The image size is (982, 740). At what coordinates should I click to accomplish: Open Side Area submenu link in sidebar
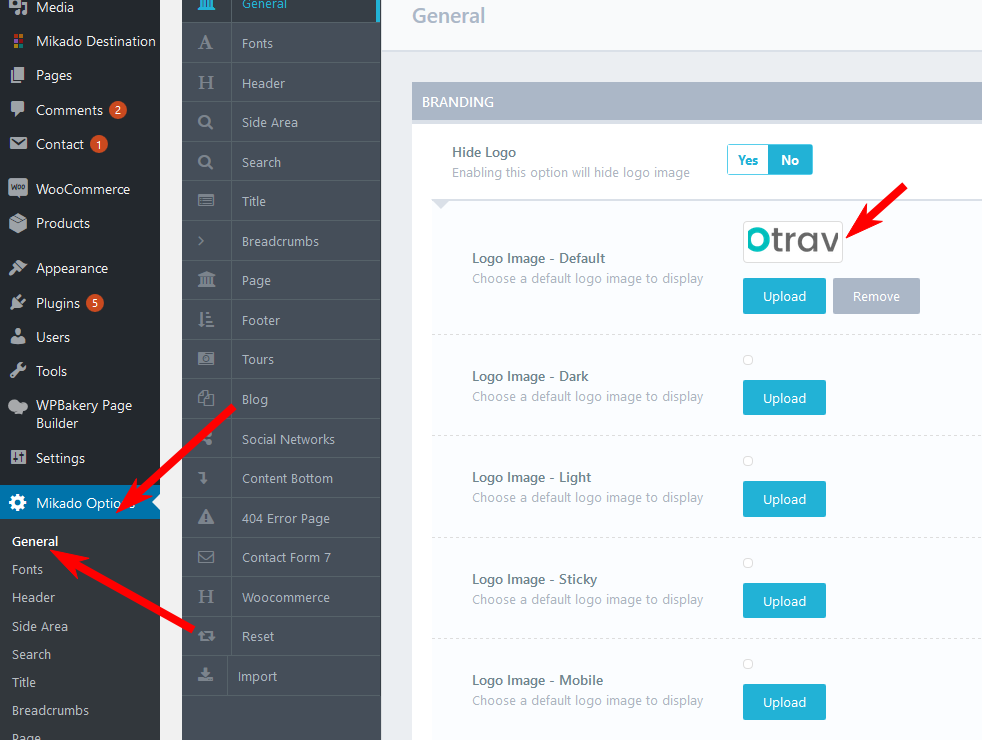coord(39,626)
